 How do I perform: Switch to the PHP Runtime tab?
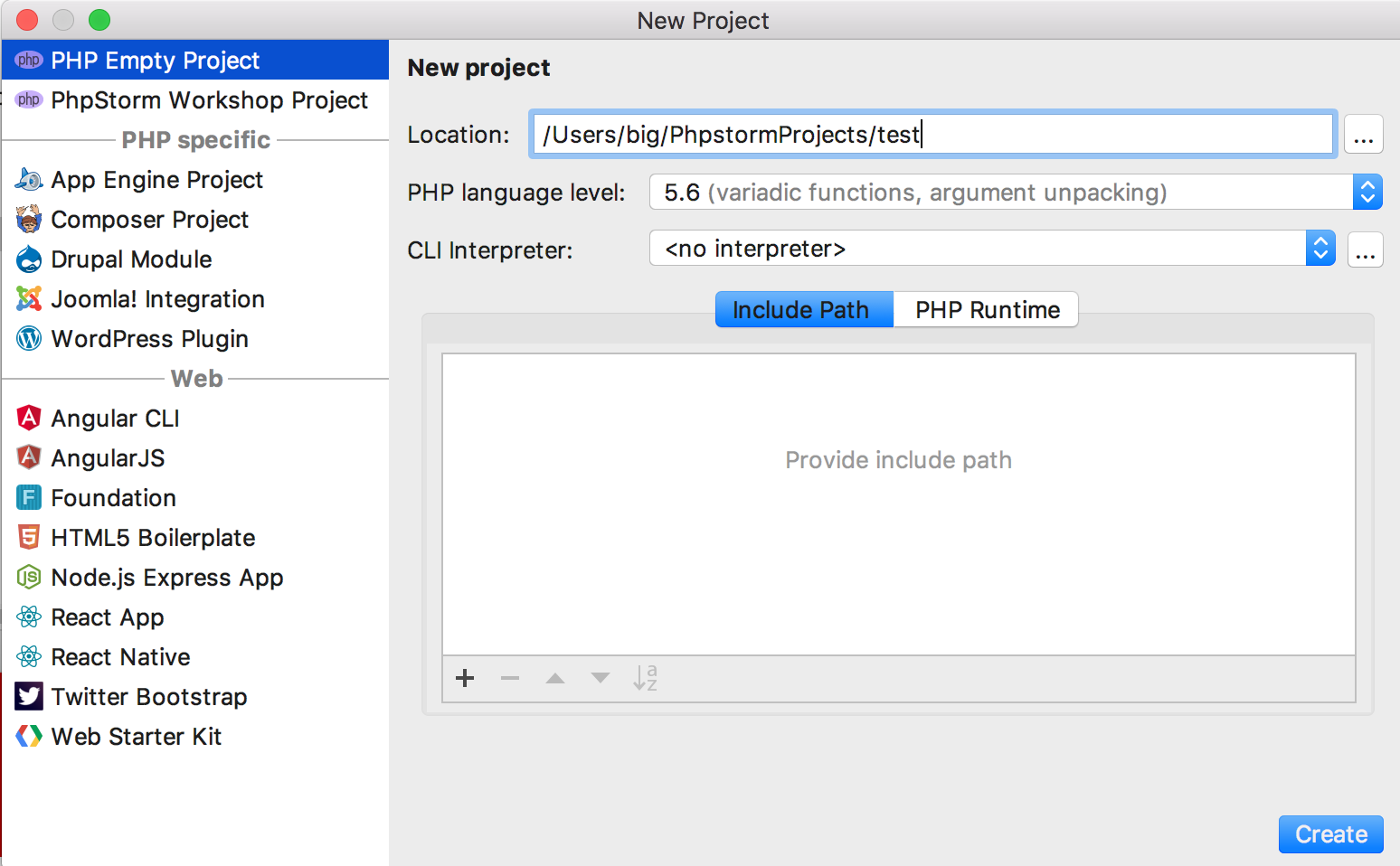point(987,309)
